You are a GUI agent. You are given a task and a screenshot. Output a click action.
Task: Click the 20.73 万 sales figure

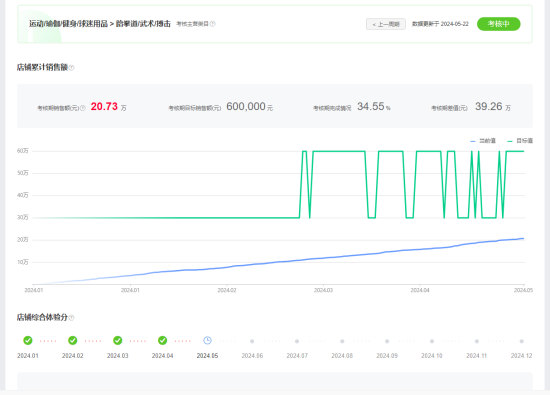(x=108, y=107)
